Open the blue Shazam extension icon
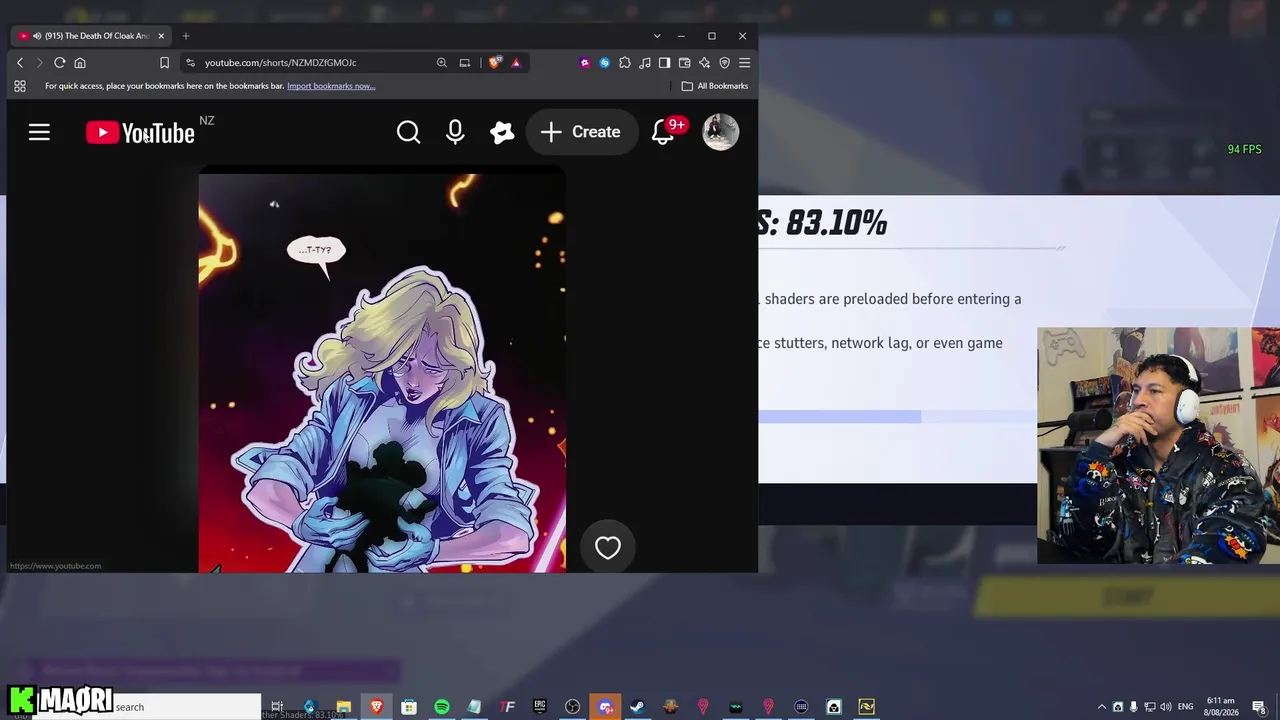The image size is (1280, 720). coord(605,63)
